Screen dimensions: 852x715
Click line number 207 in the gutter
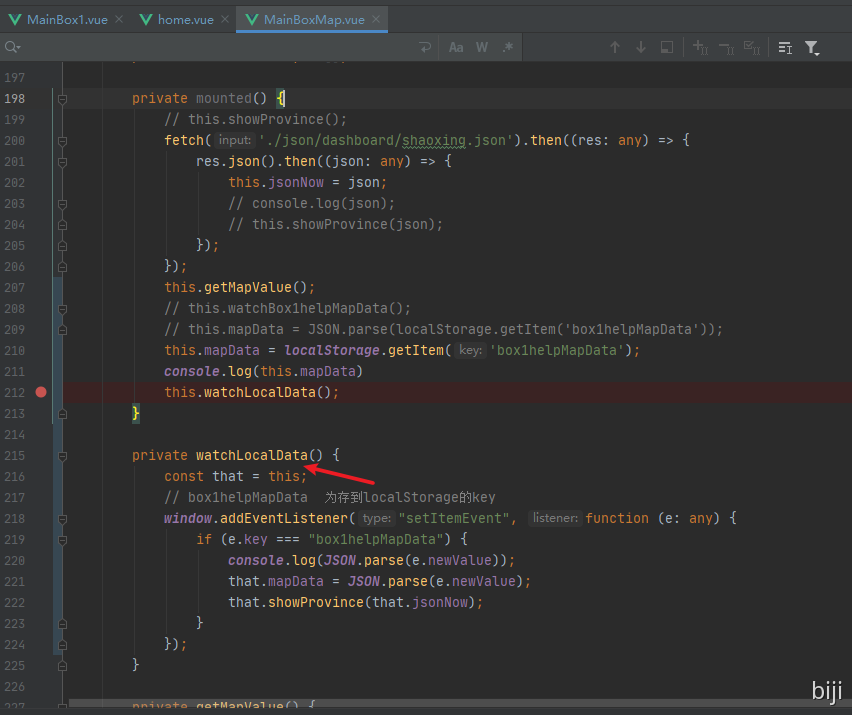[15, 288]
